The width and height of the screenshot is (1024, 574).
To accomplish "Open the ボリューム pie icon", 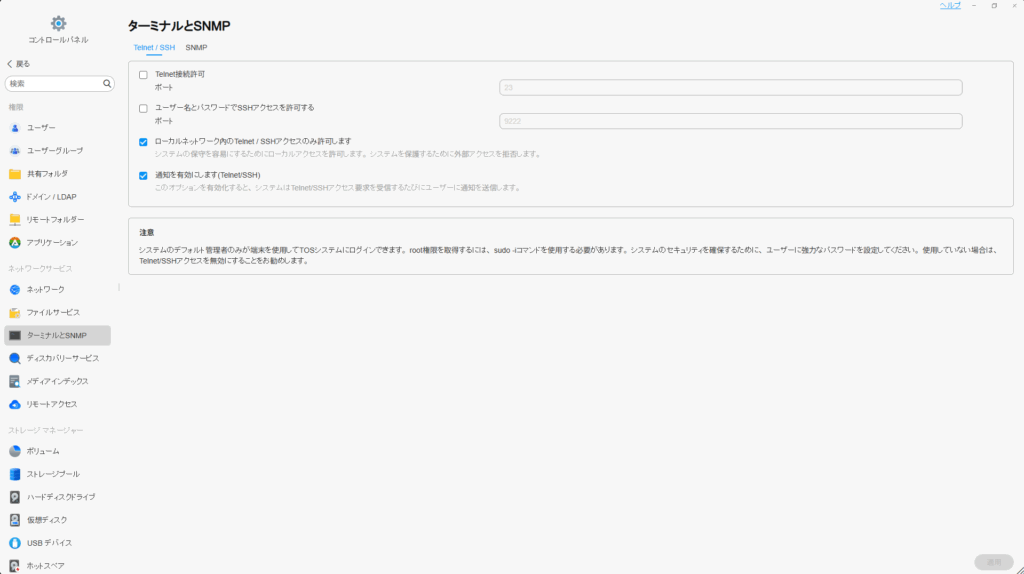I will tap(15, 451).
